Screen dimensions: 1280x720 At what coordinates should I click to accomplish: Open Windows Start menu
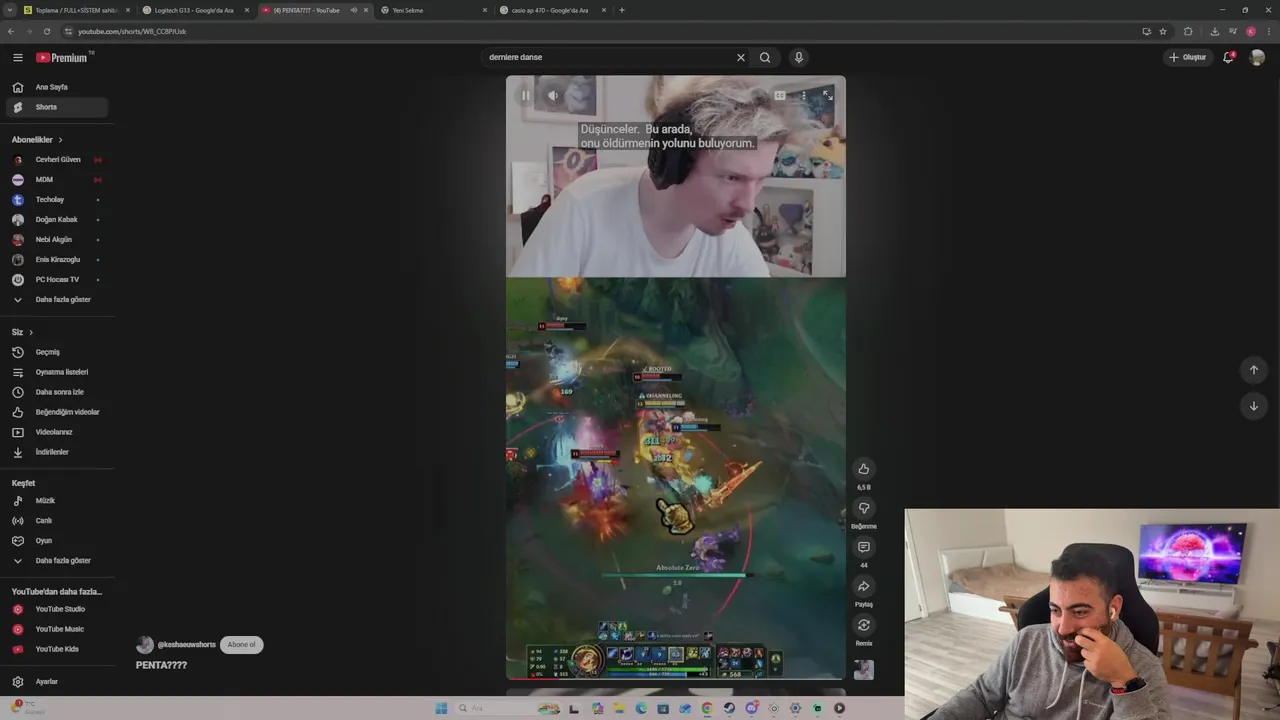click(441, 708)
